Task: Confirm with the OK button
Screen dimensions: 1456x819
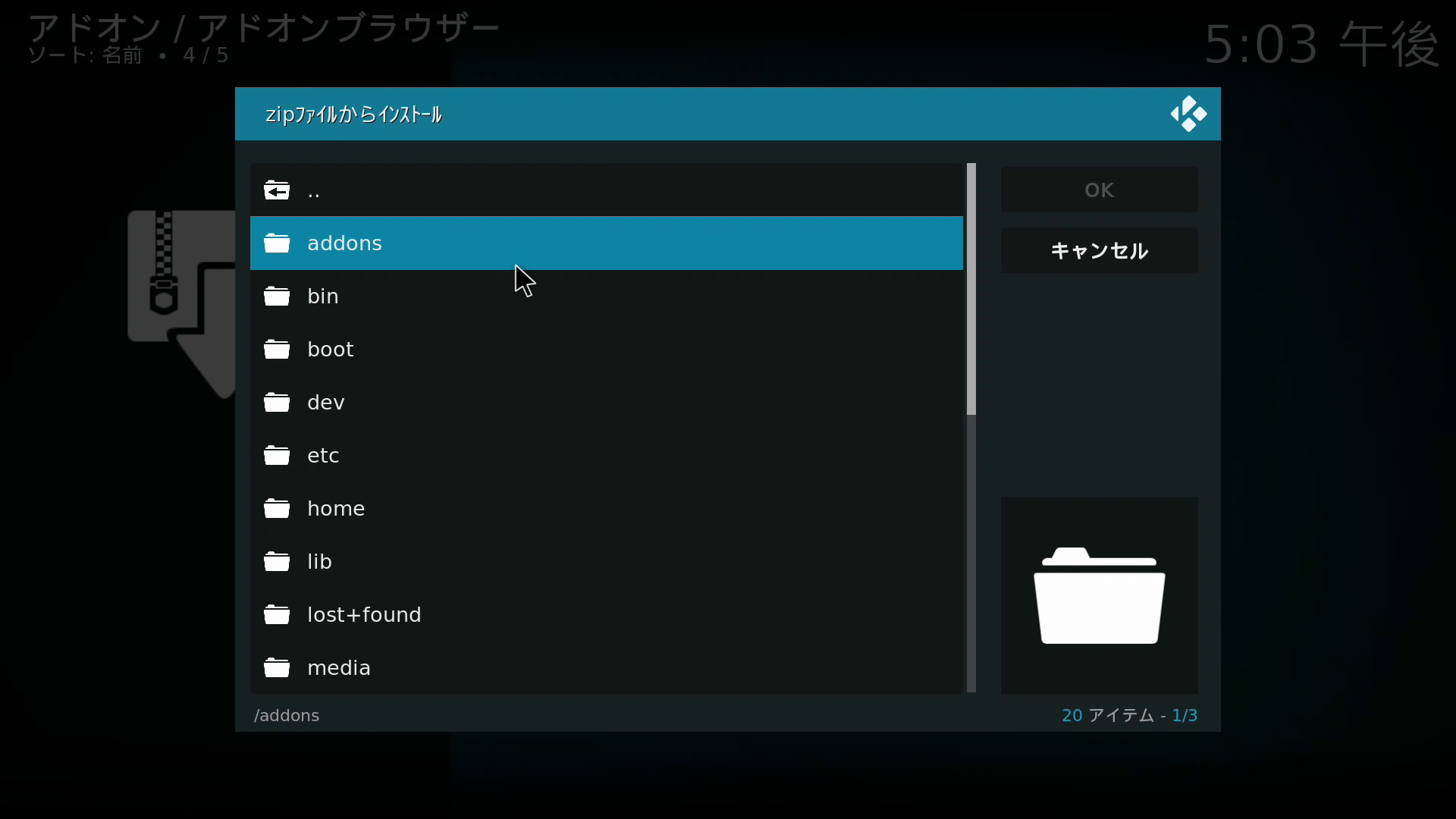Action: 1100,190
